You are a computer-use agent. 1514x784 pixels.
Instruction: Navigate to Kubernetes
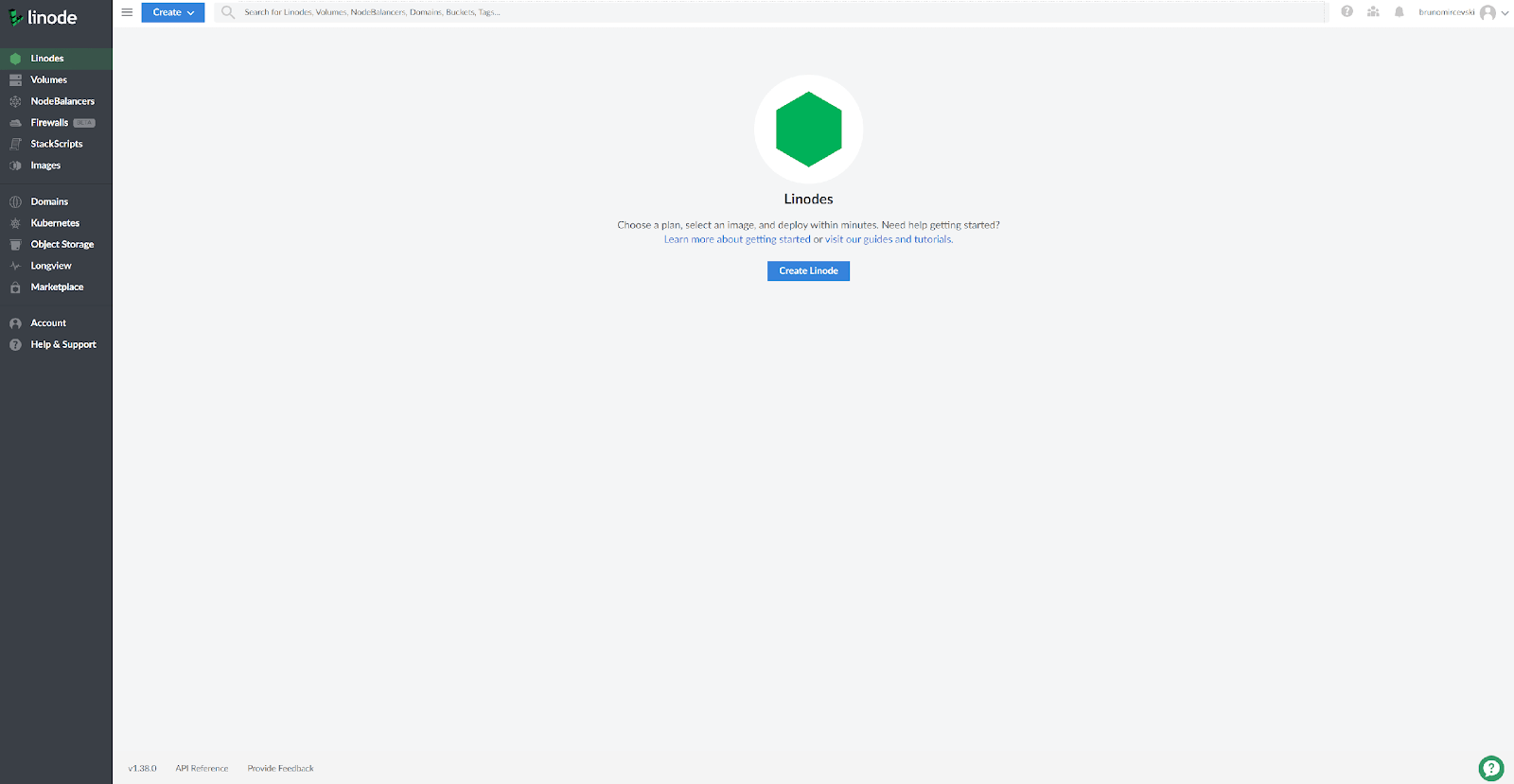click(56, 223)
